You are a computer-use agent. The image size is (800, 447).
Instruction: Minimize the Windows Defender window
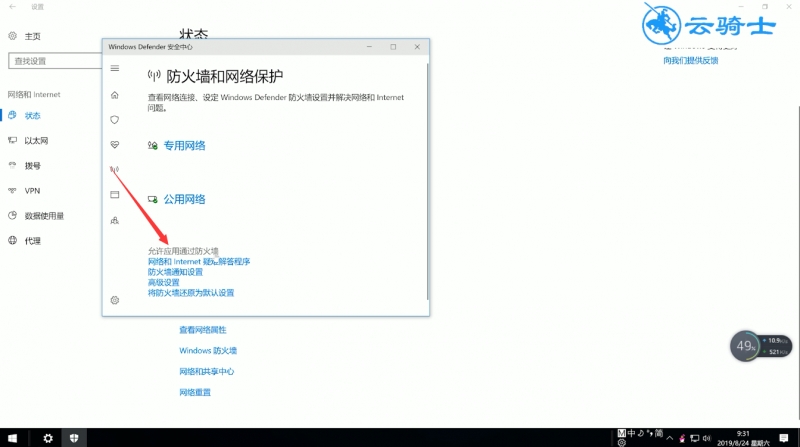(369, 47)
